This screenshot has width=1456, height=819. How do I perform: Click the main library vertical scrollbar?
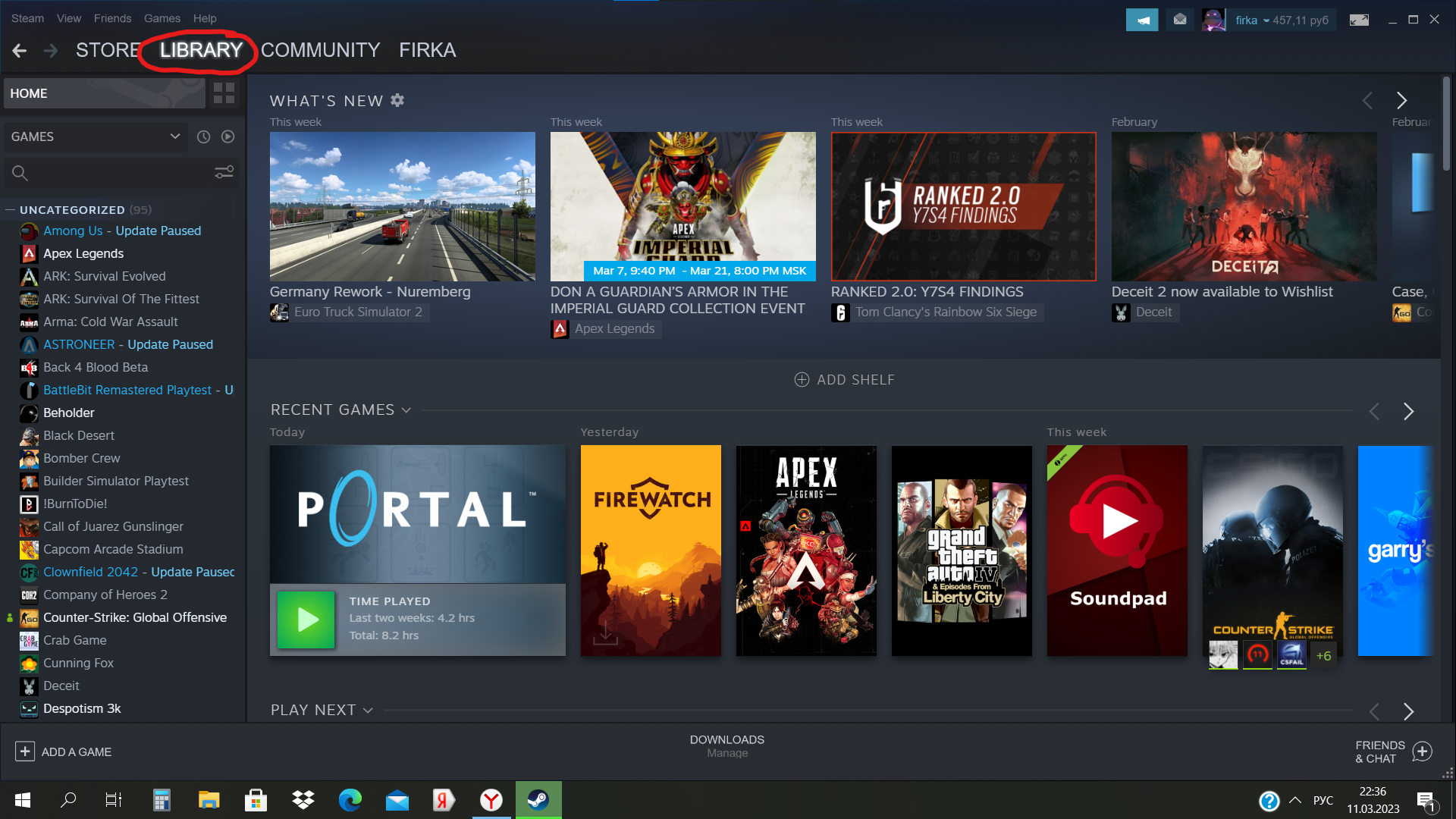(x=1445, y=125)
